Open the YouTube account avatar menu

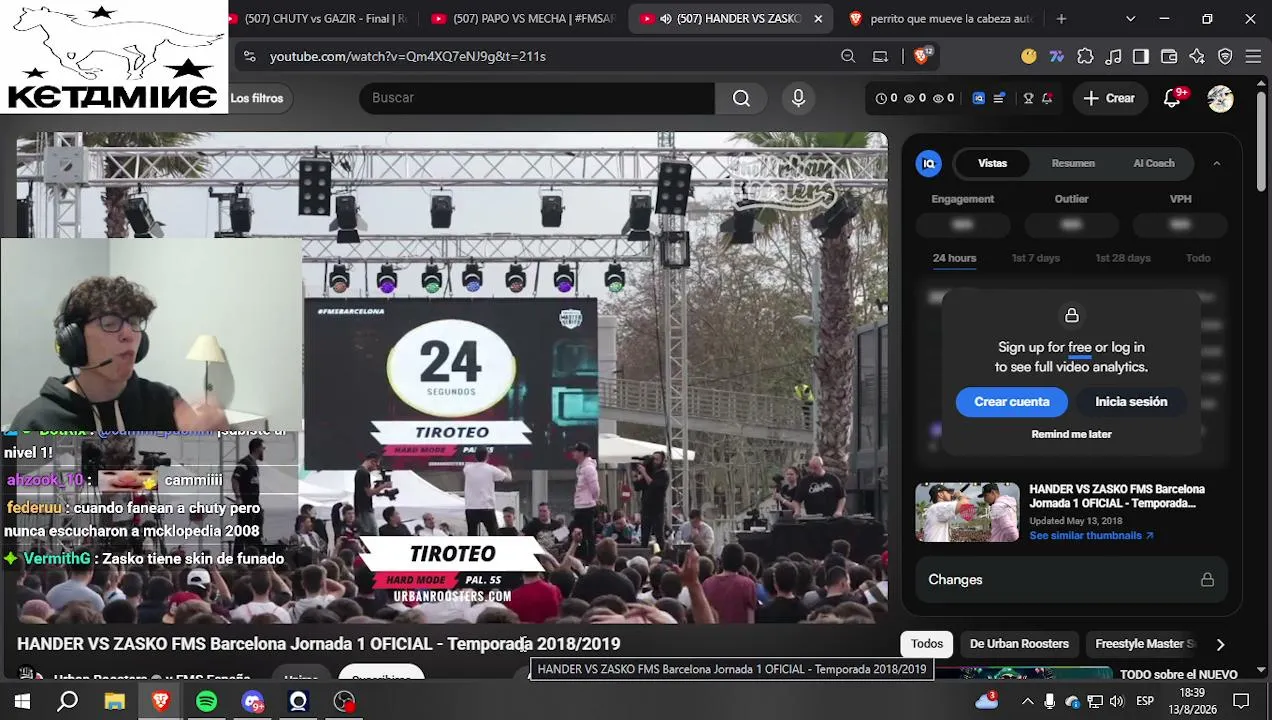[1220, 98]
